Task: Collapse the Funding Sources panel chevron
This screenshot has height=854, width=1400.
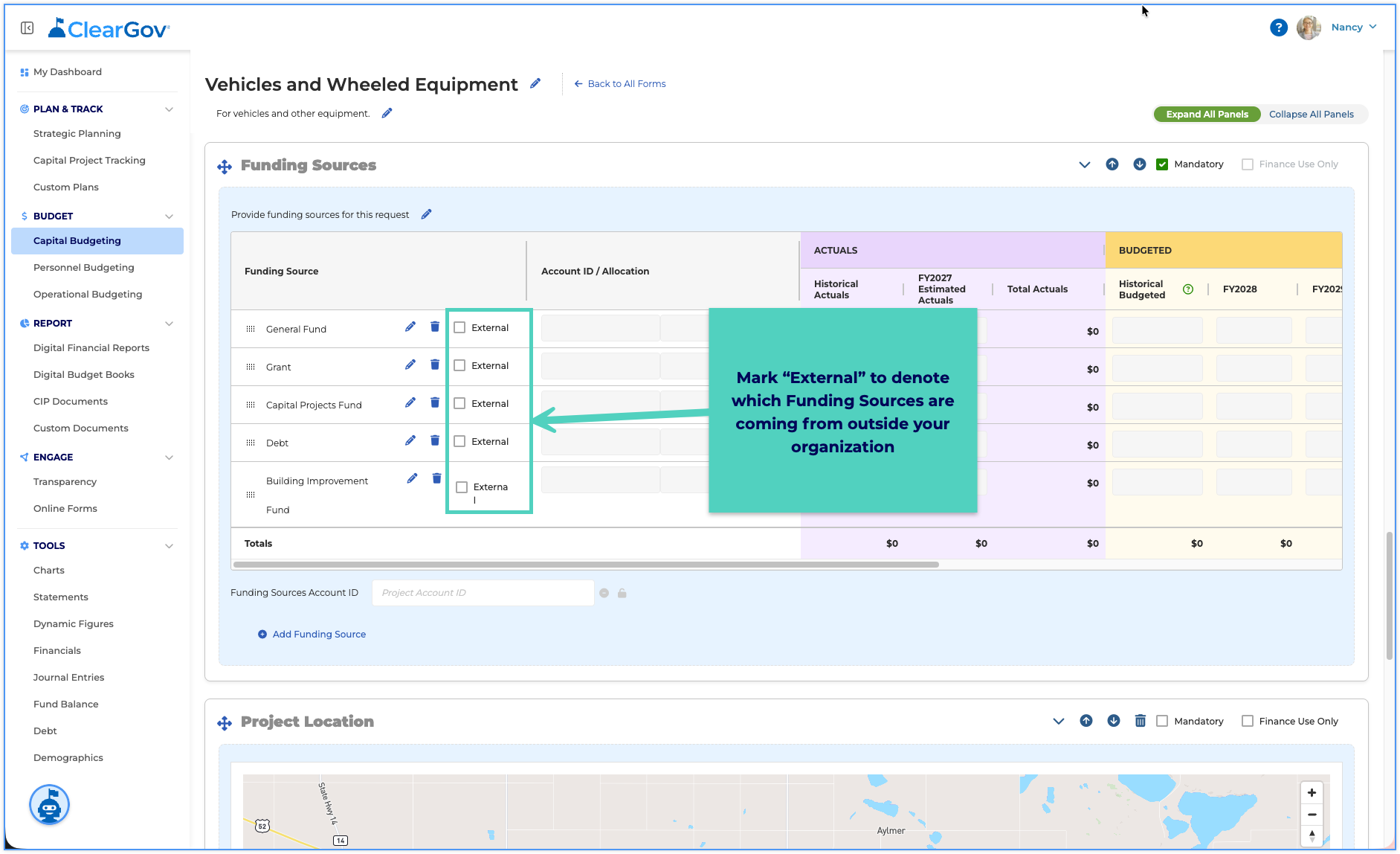Action: click(1085, 164)
